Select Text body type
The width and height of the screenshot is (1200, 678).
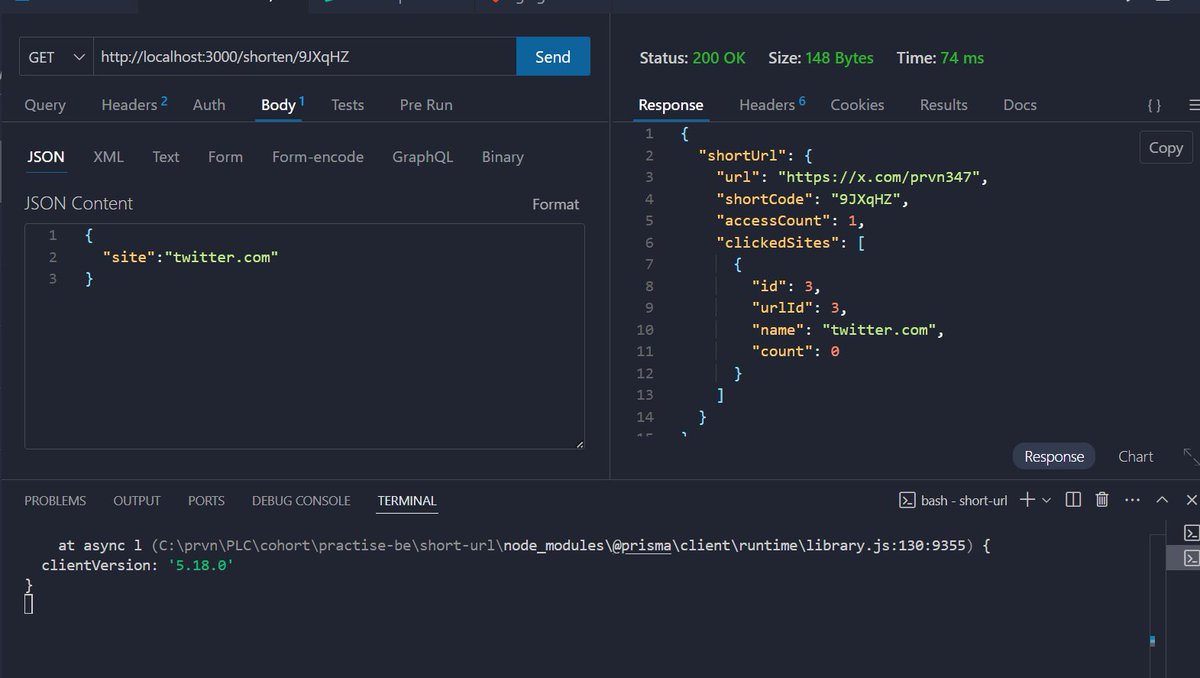(x=166, y=157)
